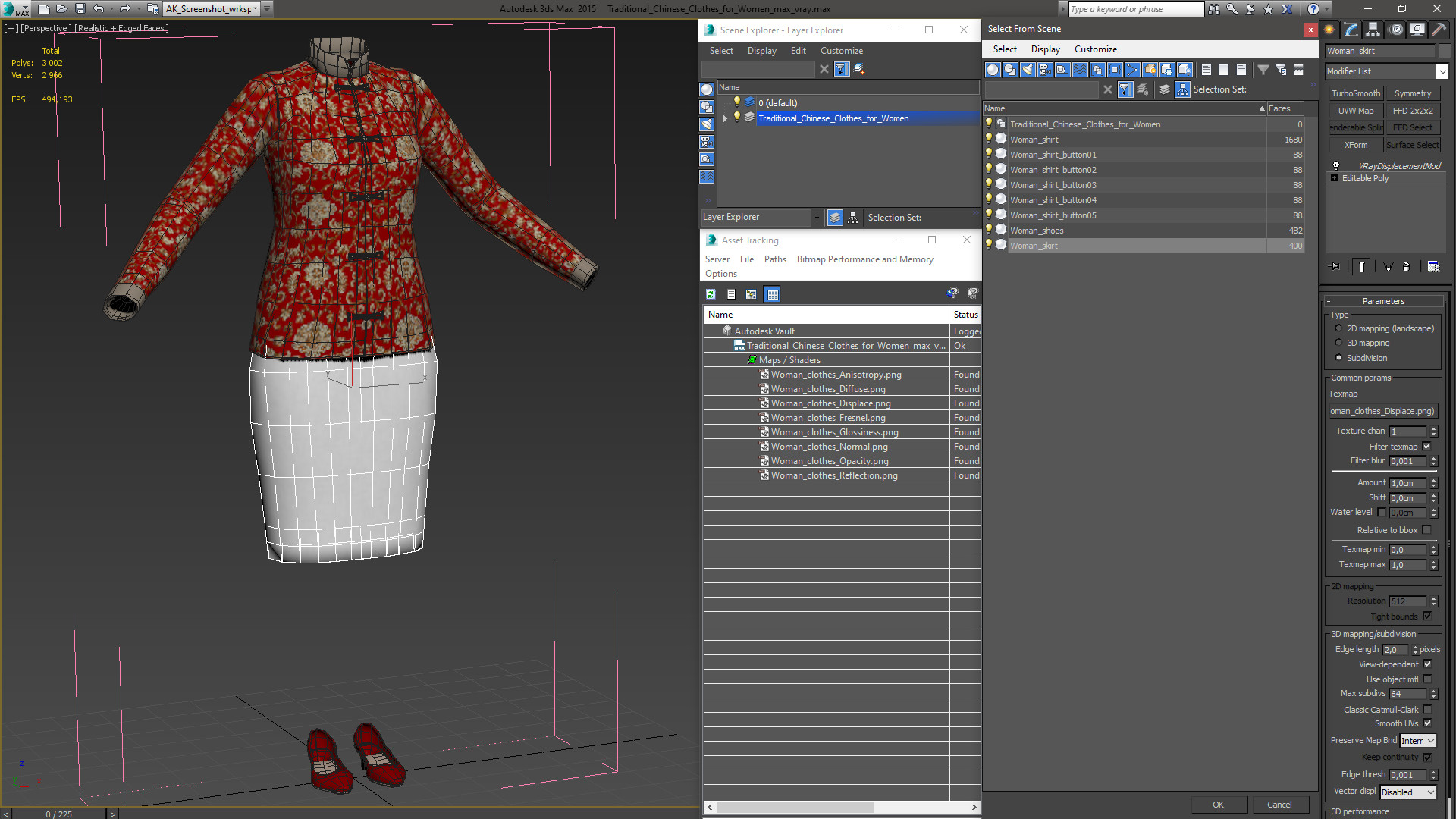
Task: Click the Refresh icon in Asset Tracking
Action: coord(711,294)
